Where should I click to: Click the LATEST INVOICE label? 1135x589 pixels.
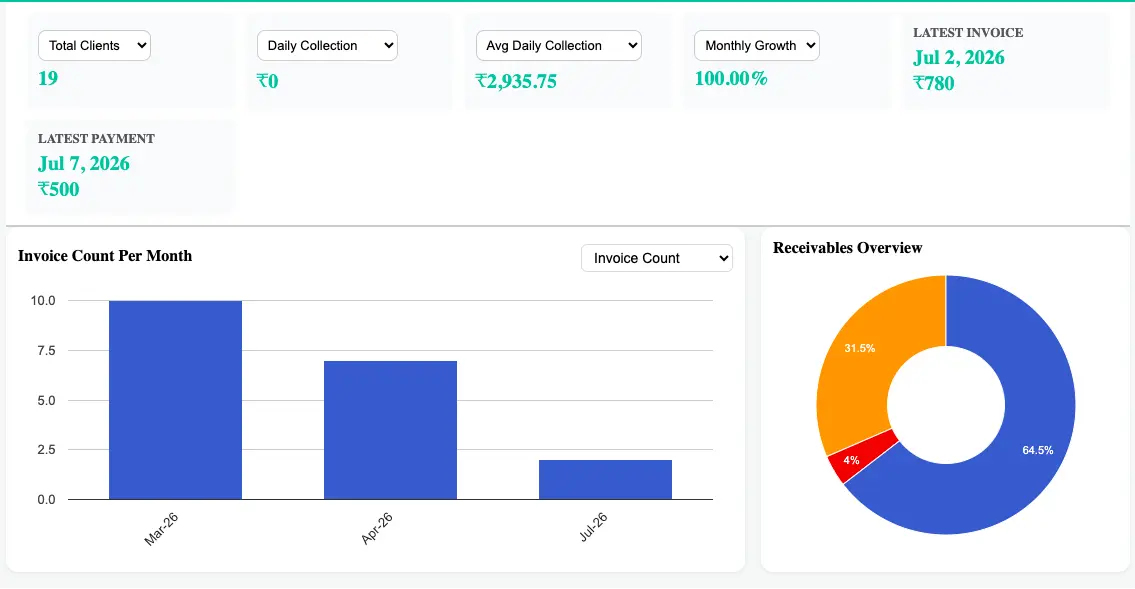(x=968, y=33)
